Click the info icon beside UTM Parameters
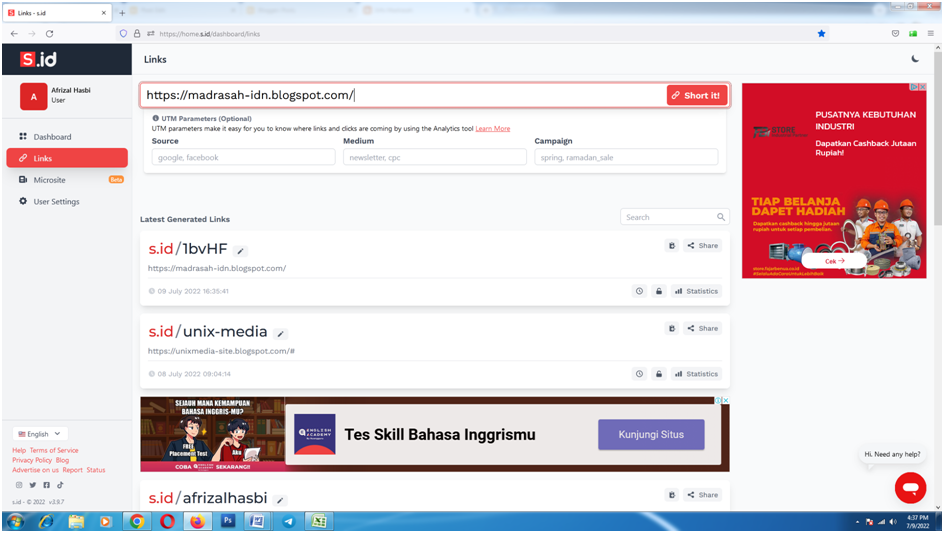The image size is (944, 533). (x=155, y=119)
